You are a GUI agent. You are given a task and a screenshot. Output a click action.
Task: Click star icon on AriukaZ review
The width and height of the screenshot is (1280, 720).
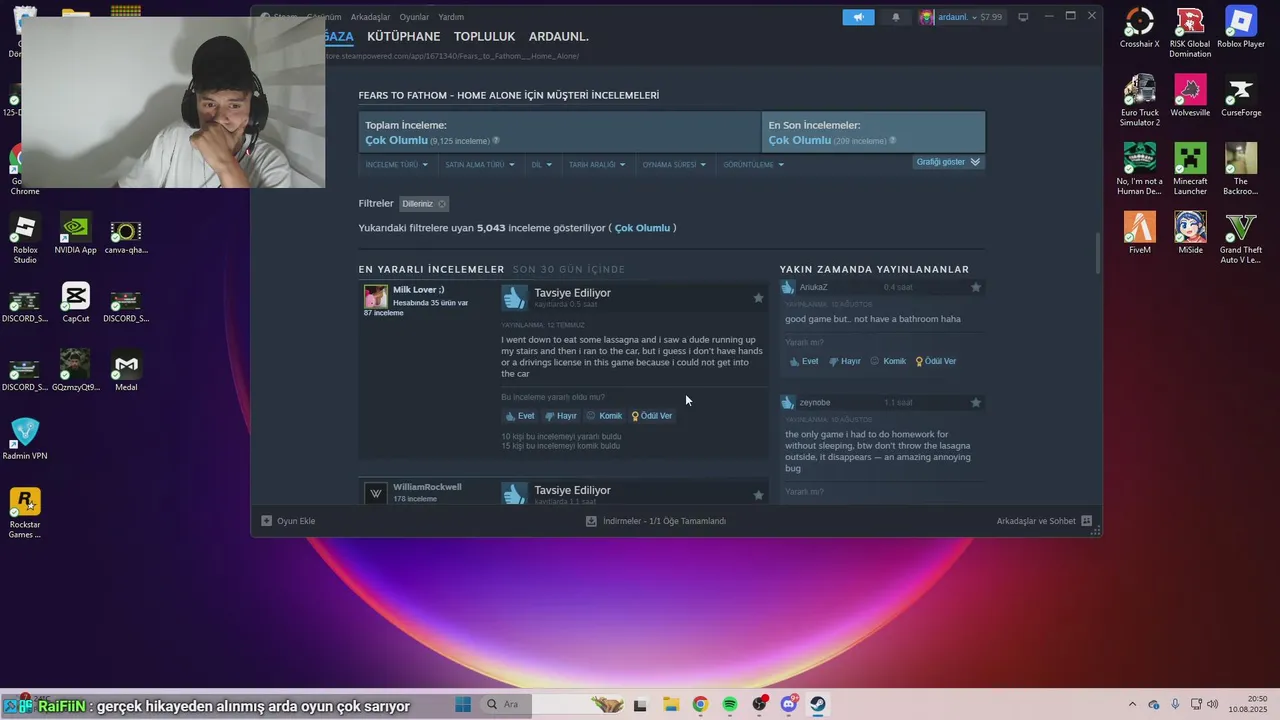[976, 287]
